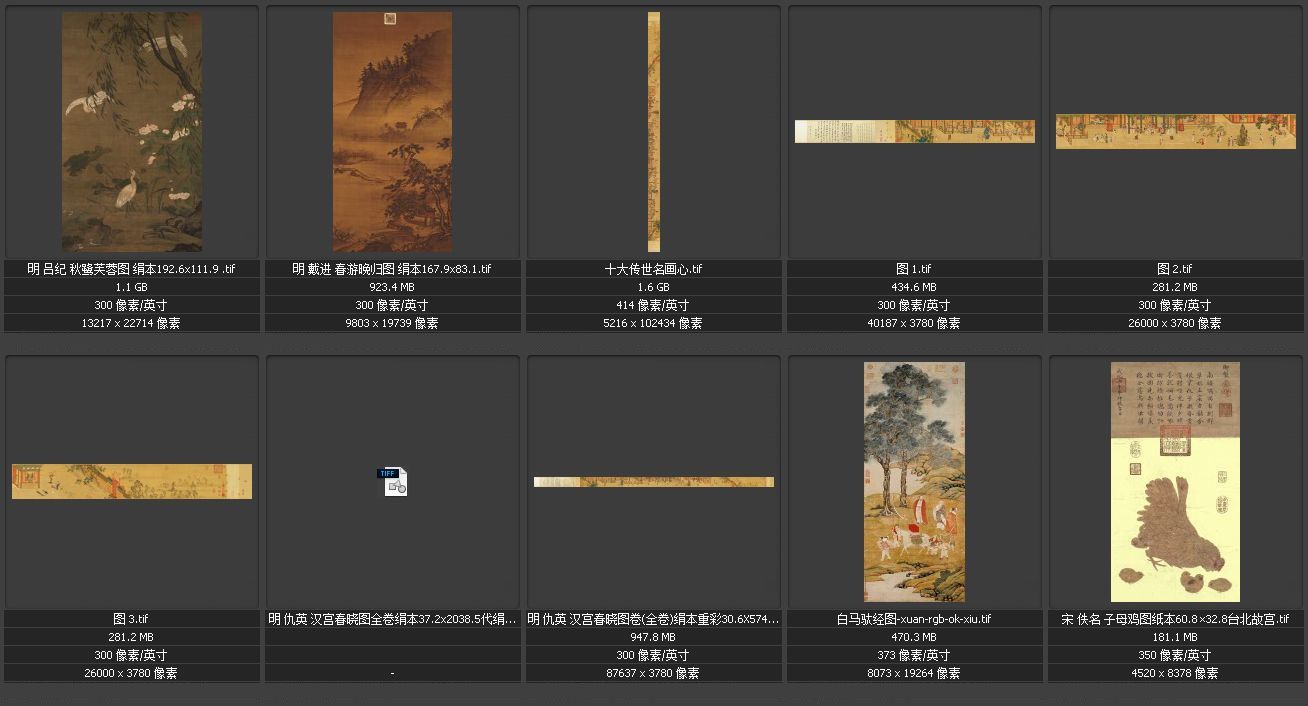The image size is (1308, 706).
Task: Click the 十大传世名画心.tif filename label
Action: click(x=654, y=269)
